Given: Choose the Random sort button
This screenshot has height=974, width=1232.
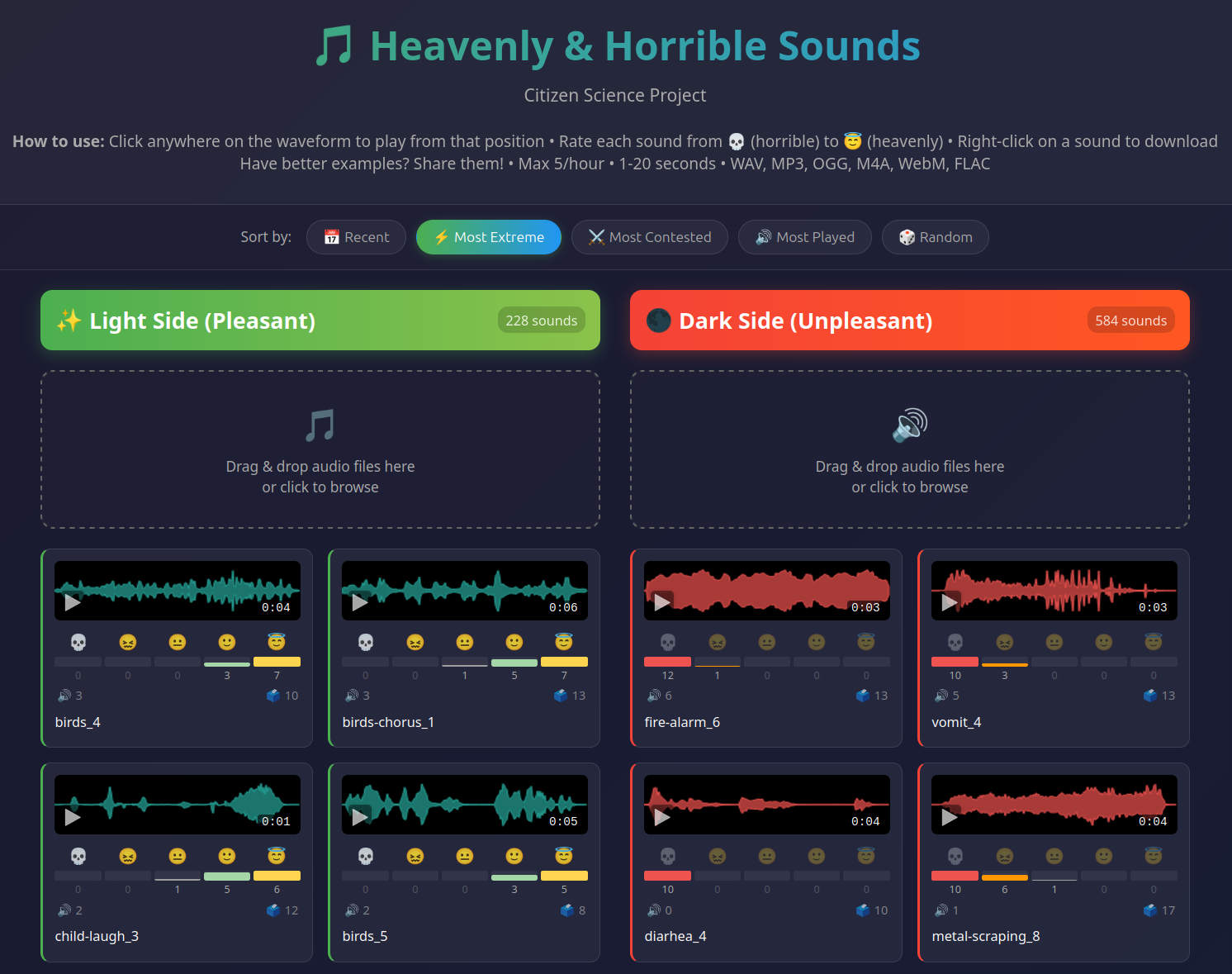Looking at the screenshot, I should coord(936,237).
